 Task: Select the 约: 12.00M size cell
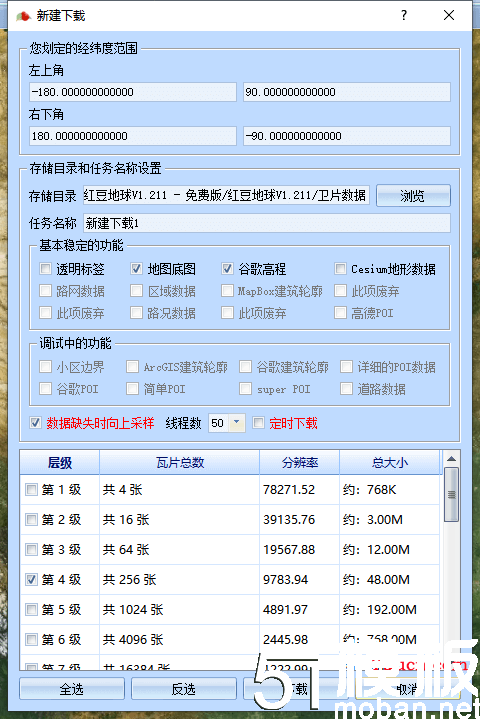(x=390, y=549)
